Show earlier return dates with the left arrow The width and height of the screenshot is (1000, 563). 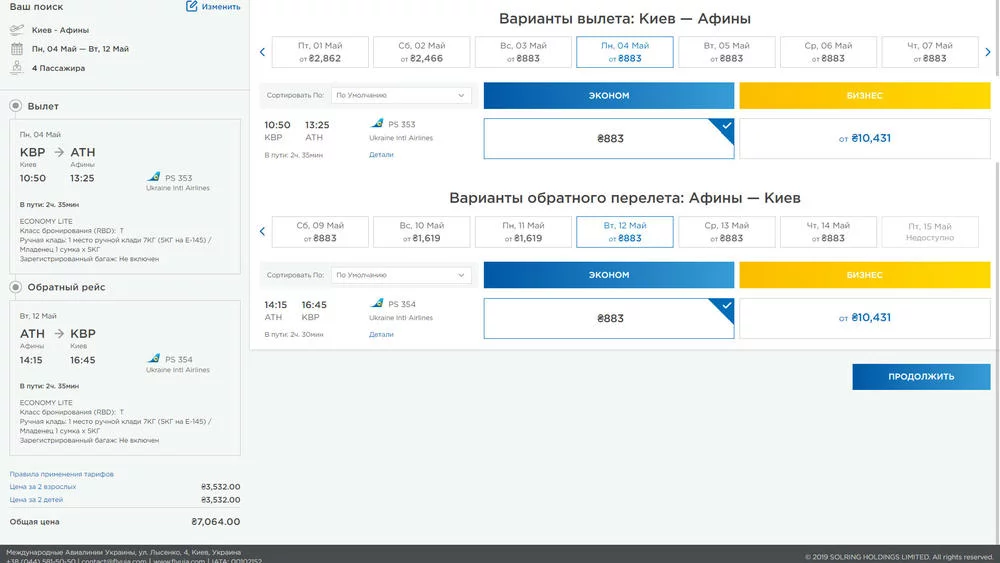tap(262, 231)
